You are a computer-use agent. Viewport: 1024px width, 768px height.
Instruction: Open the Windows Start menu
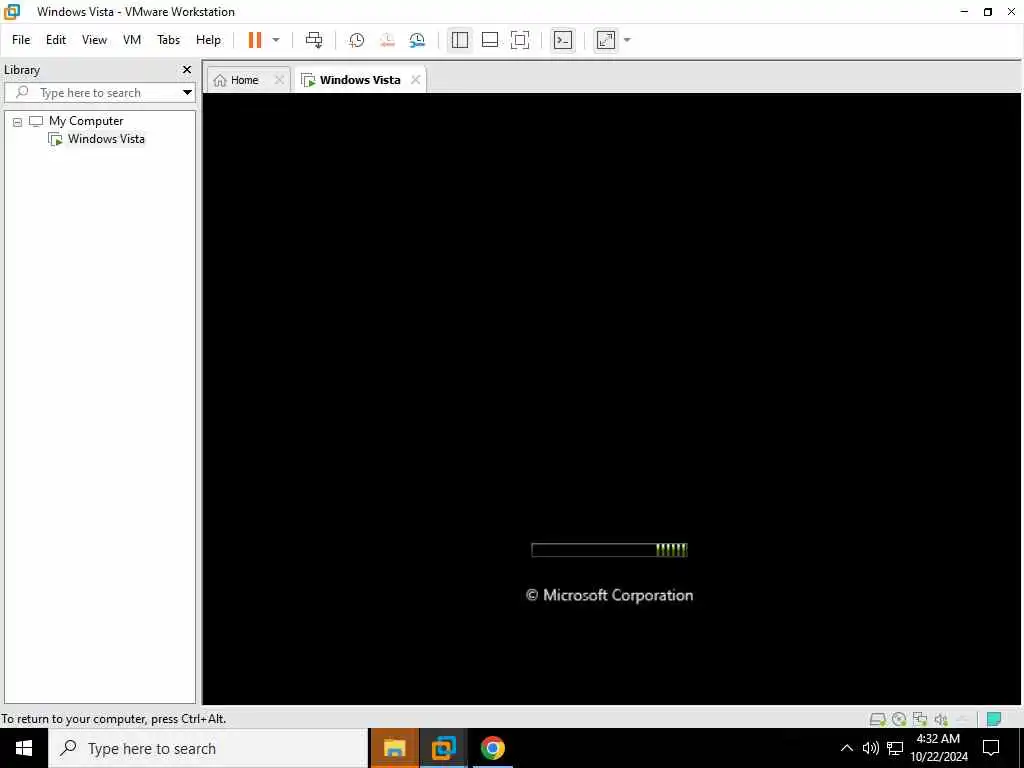point(24,748)
